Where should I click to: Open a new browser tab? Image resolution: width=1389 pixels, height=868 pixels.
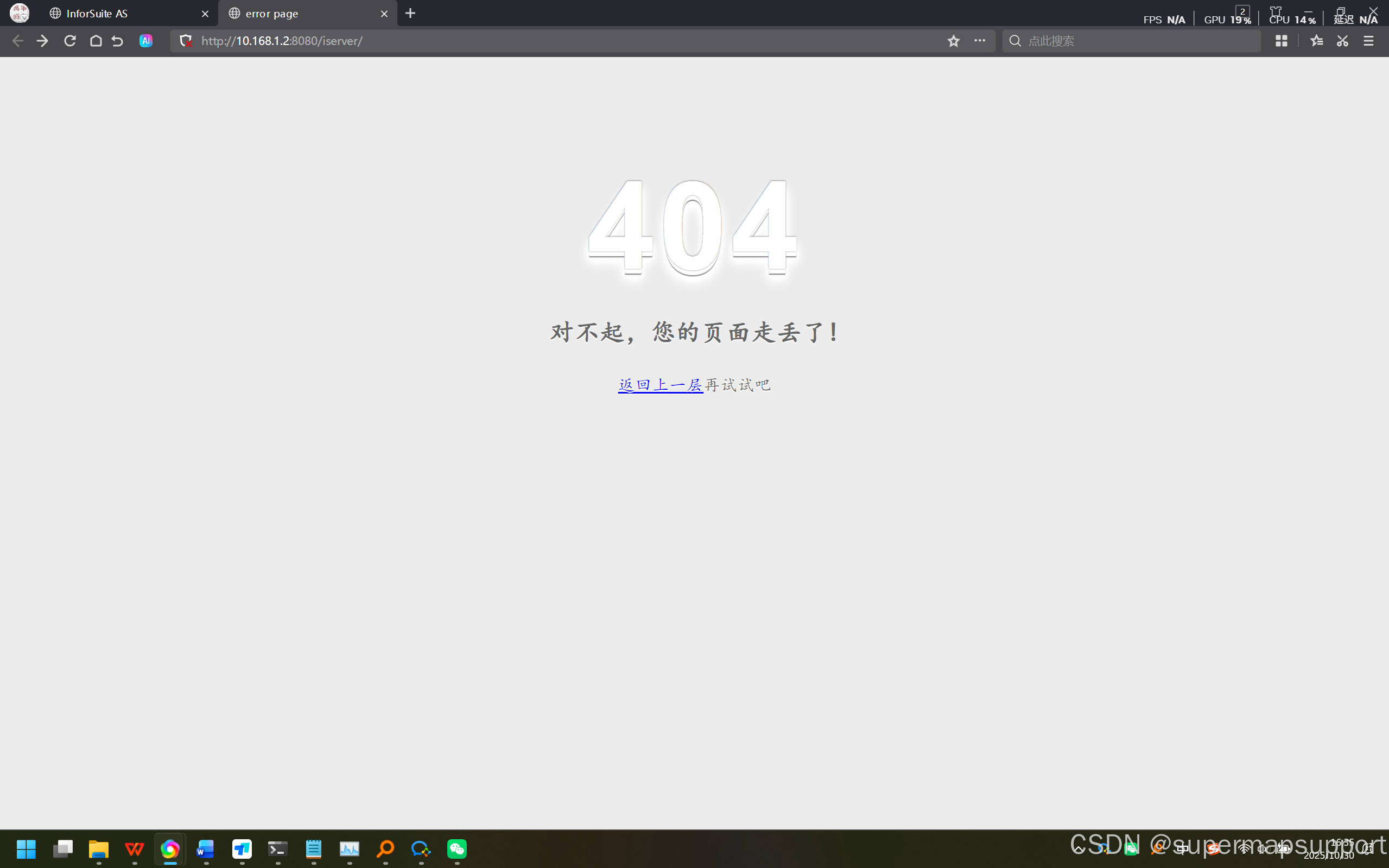pyautogui.click(x=410, y=12)
